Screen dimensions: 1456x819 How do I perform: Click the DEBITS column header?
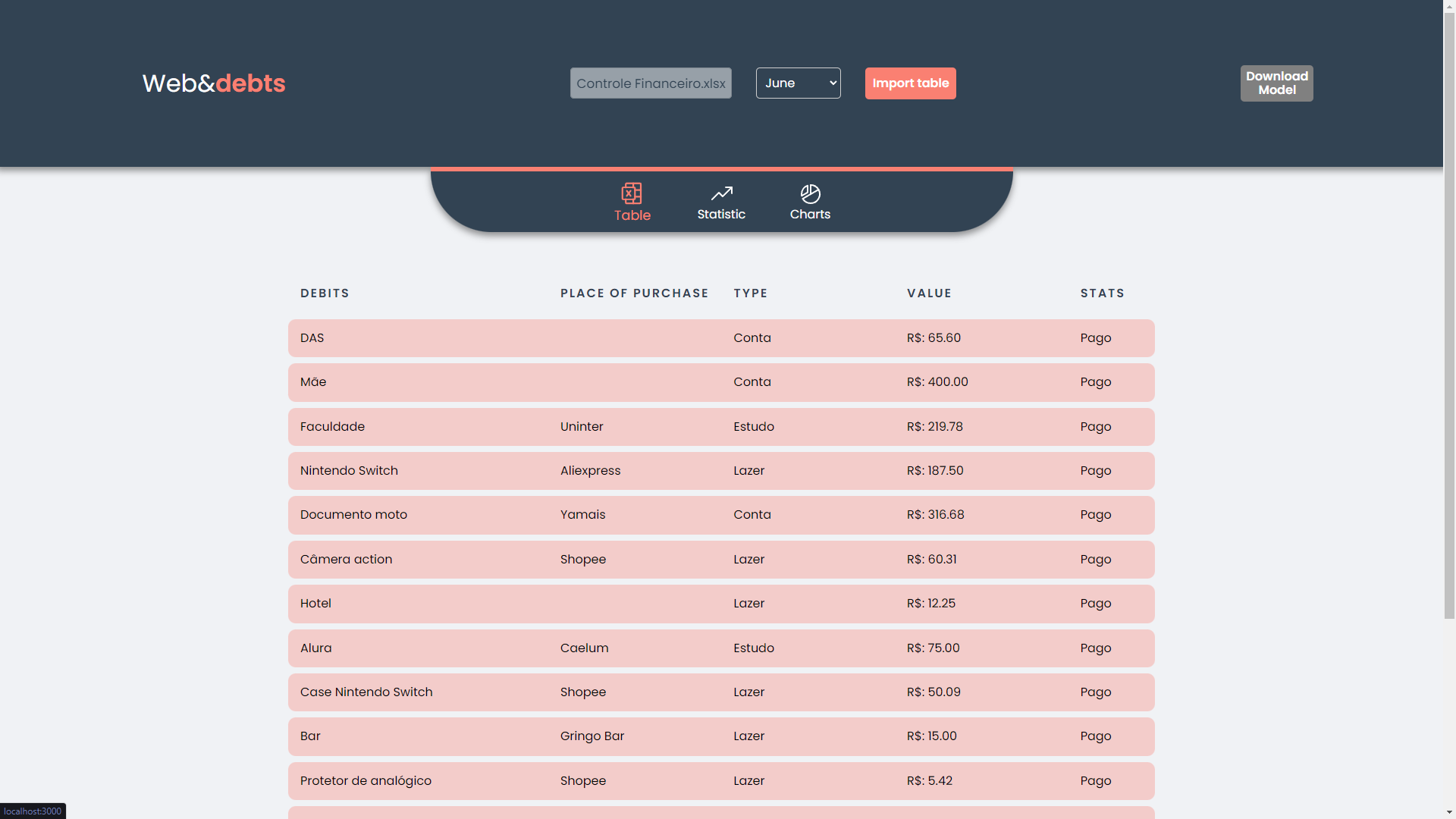pyautogui.click(x=325, y=293)
